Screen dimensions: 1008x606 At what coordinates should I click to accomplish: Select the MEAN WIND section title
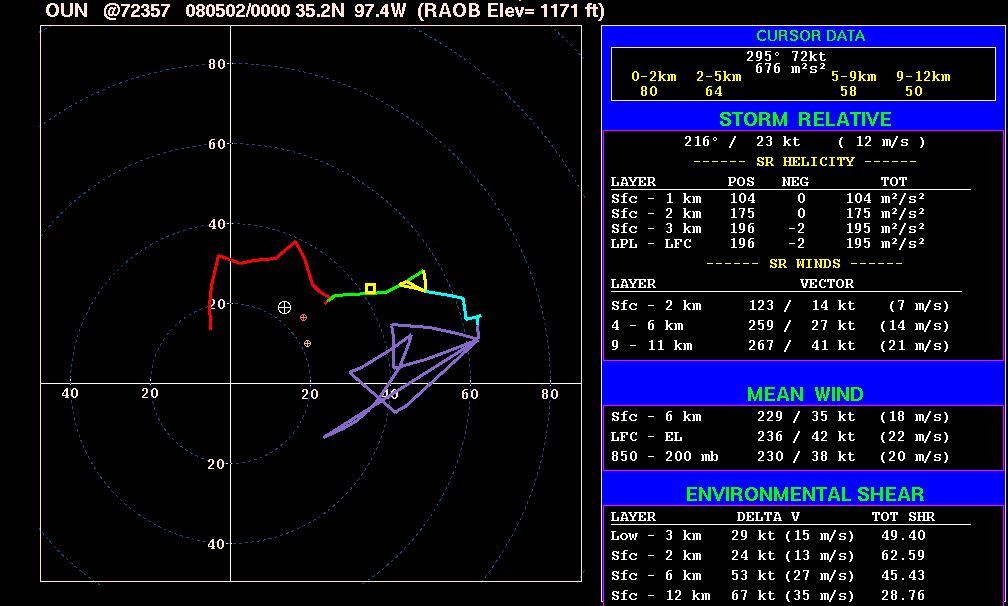804,394
